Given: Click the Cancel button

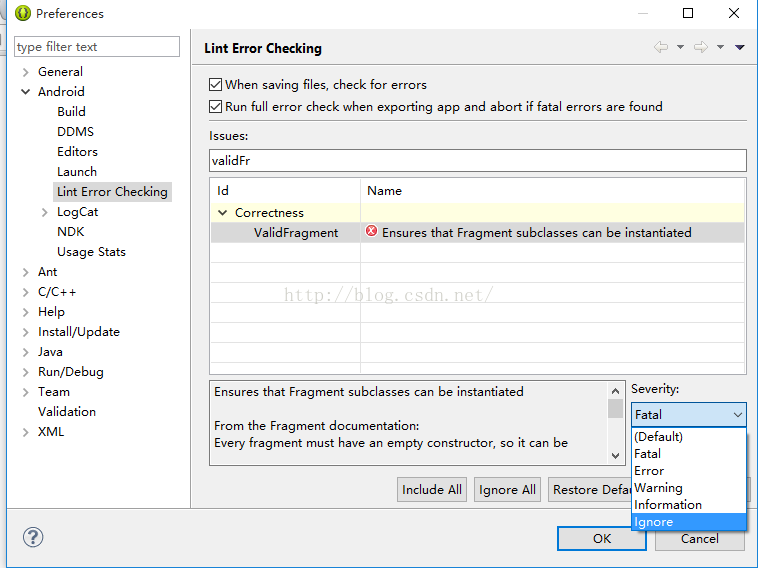Looking at the screenshot, I should tap(699, 539).
